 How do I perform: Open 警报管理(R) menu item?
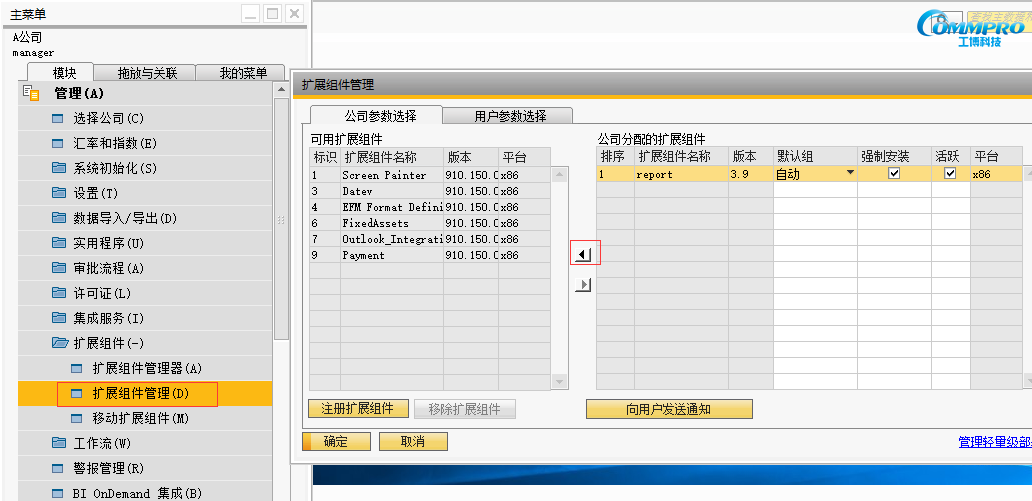pyautogui.click(x=145, y=468)
